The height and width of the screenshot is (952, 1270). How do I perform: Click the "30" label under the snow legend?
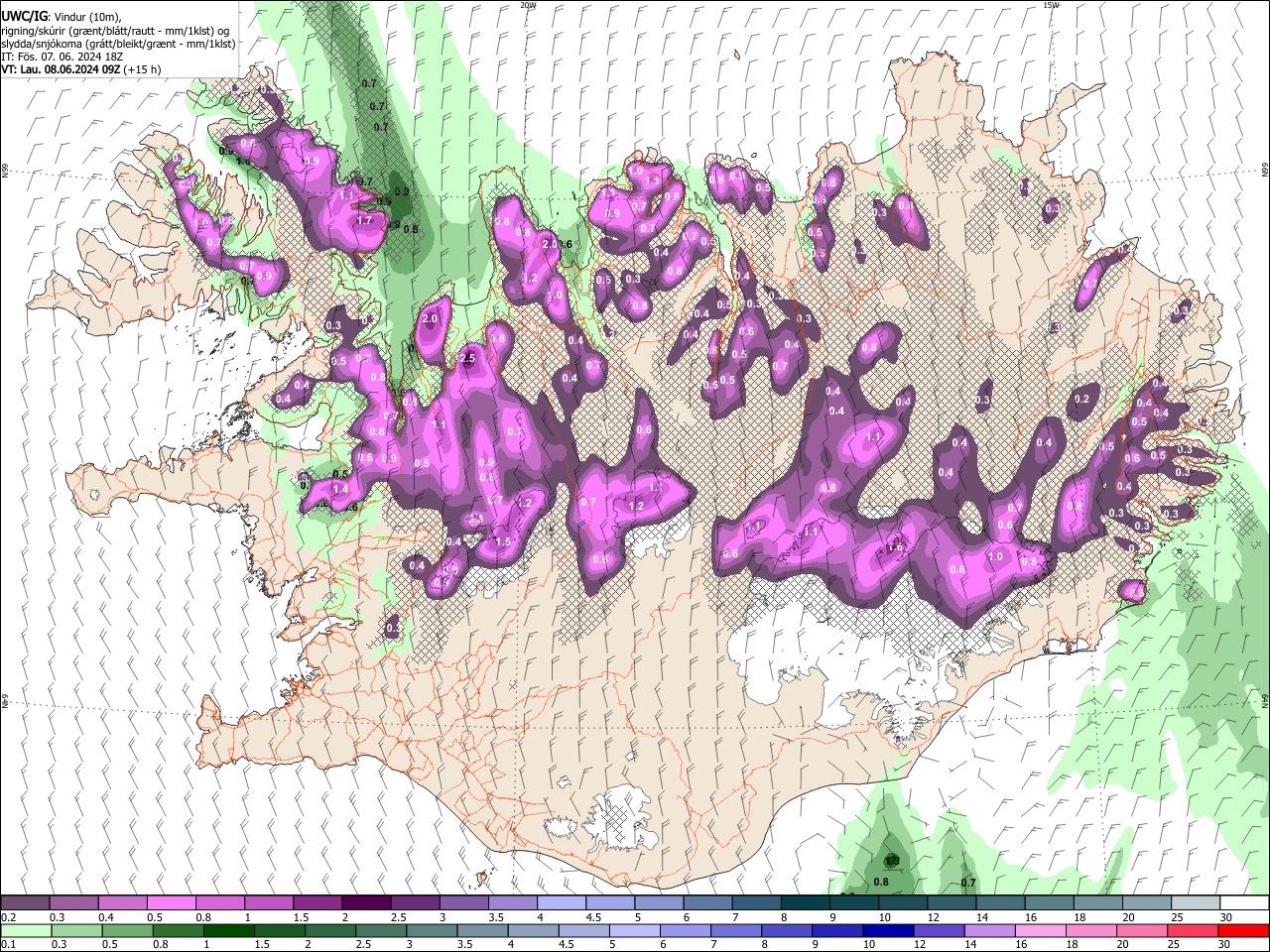pyautogui.click(x=1226, y=917)
